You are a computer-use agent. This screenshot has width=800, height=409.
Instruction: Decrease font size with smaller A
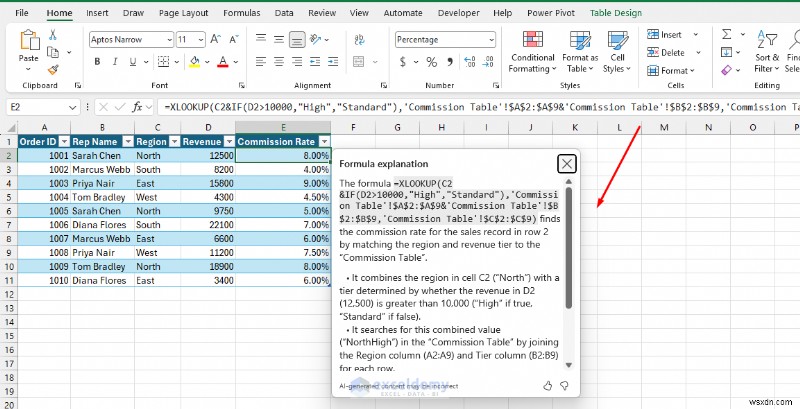[233, 39]
